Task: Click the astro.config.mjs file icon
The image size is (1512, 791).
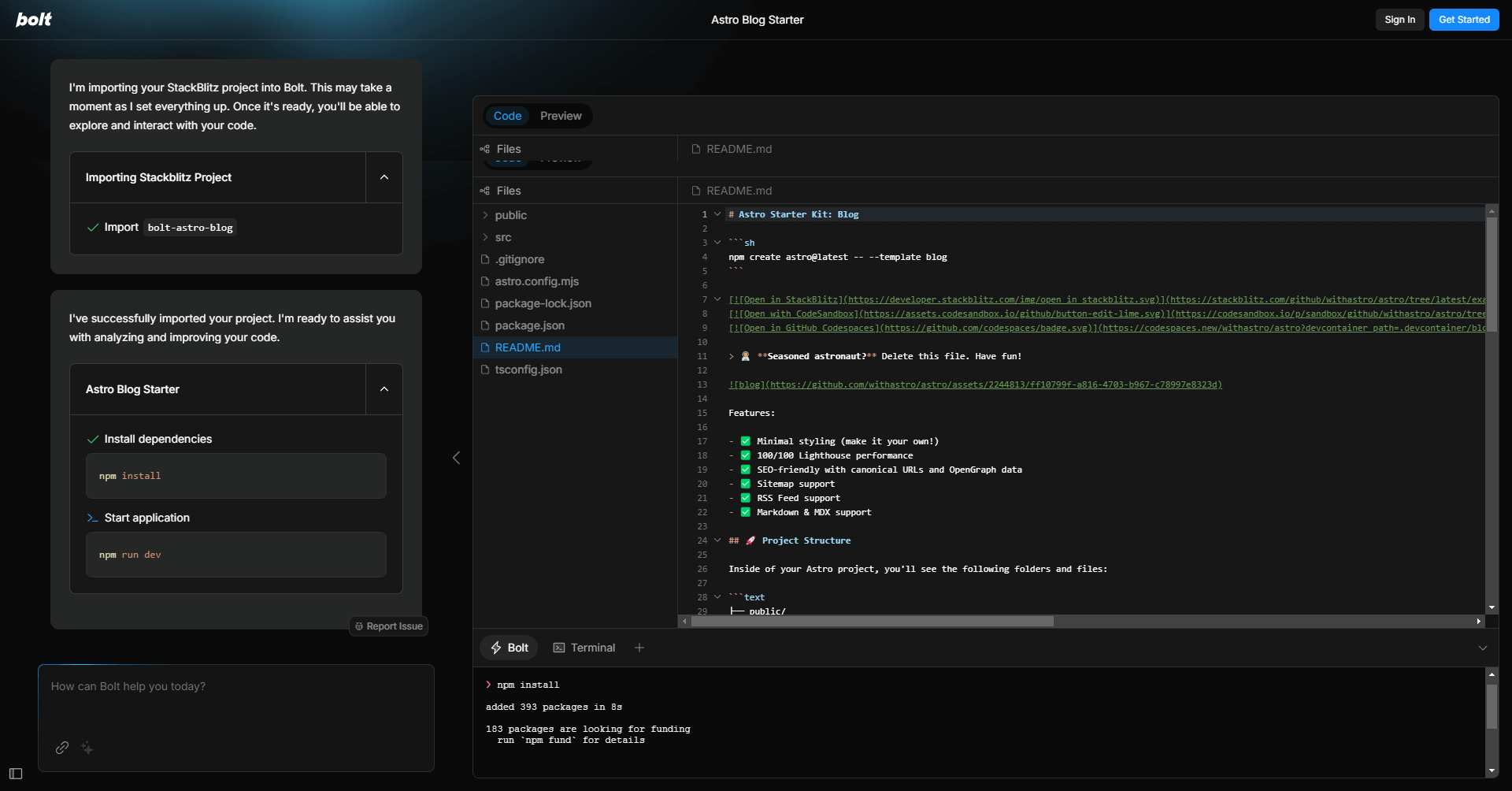Action: tap(486, 281)
